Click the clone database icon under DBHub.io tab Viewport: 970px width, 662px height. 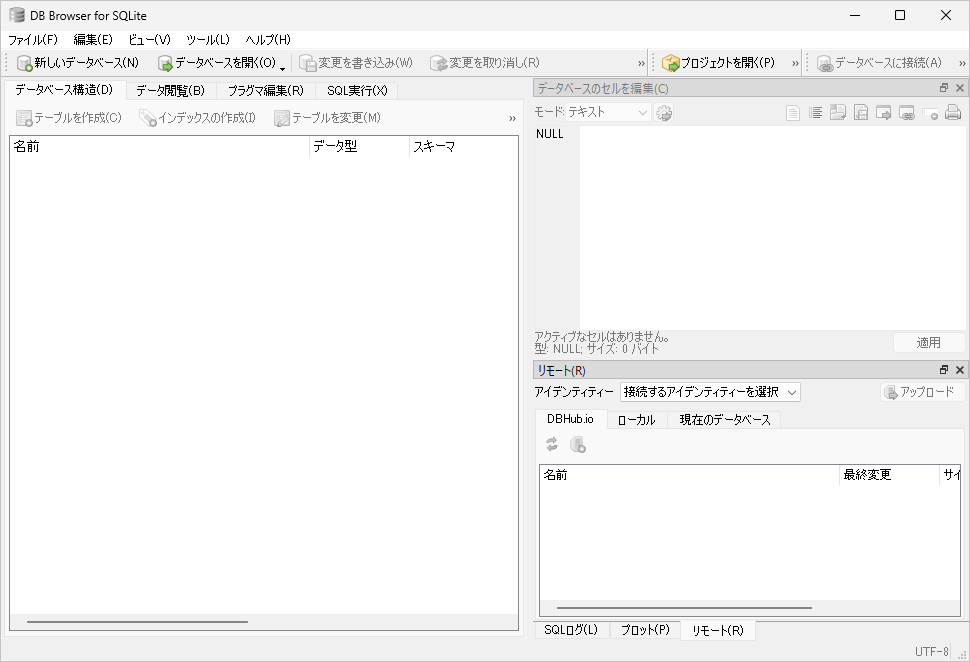click(578, 444)
